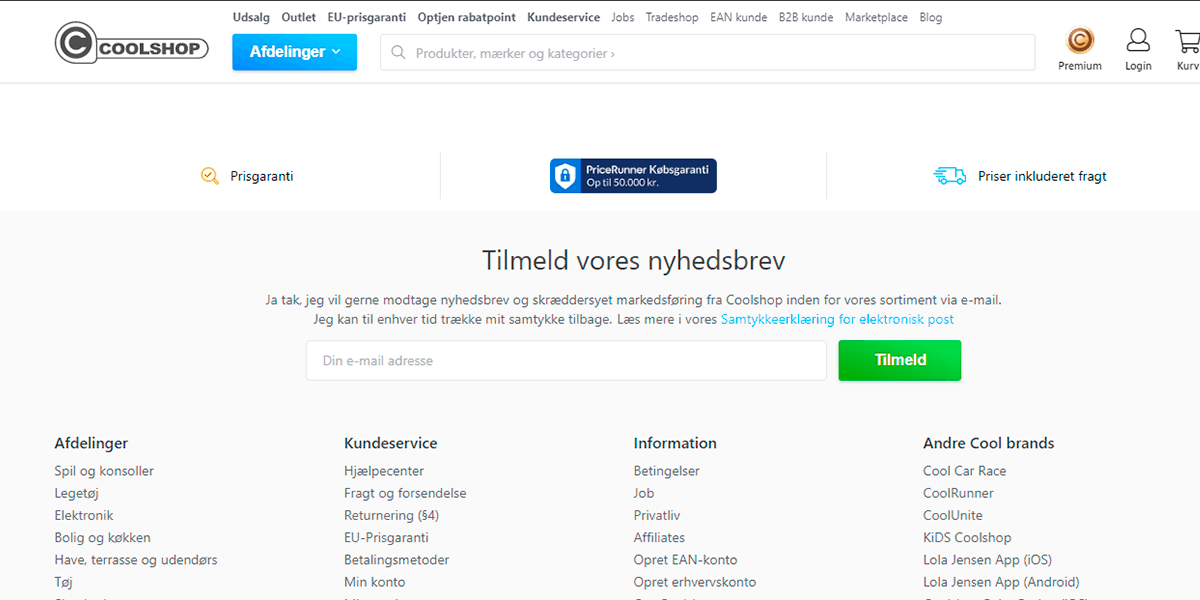Click Prisgaranti text
The width and height of the screenshot is (1200, 600).
pyautogui.click(x=262, y=176)
